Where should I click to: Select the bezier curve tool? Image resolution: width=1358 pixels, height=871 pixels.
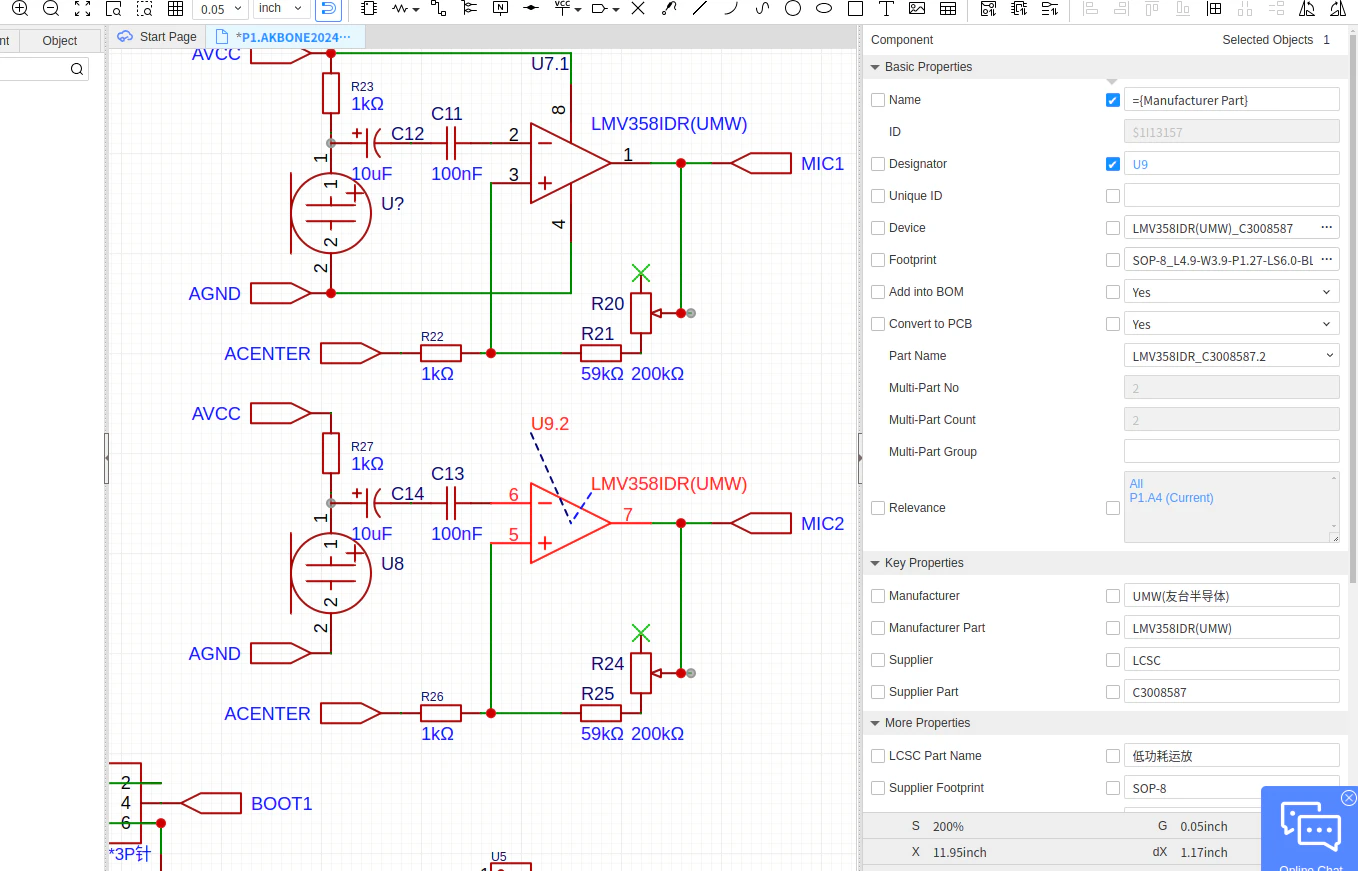coord(762,9)
